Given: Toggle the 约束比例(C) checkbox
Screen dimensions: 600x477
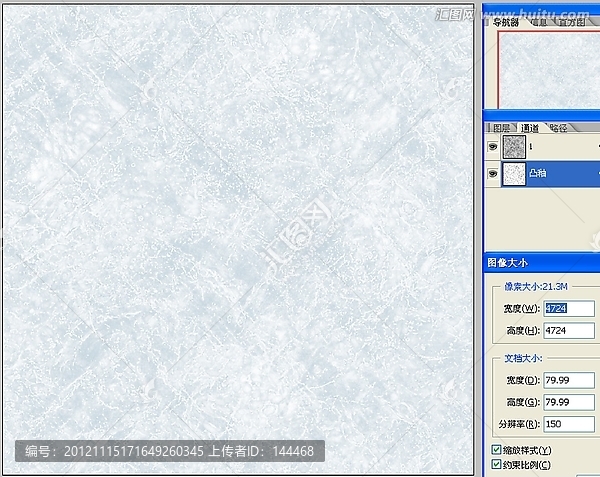Looking at the screenshot, I should point(496,464).
